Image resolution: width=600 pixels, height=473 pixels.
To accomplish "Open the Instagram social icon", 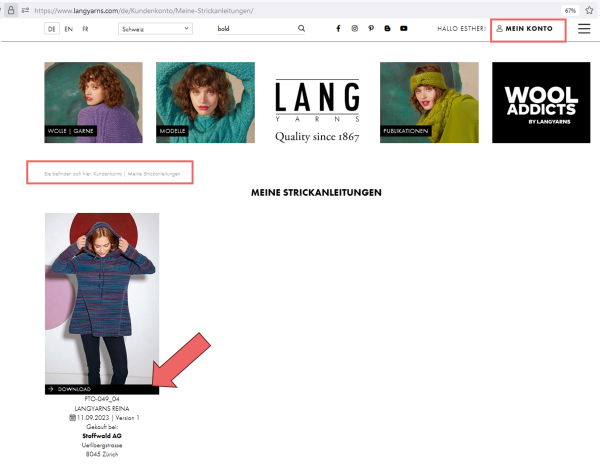I will coord(354,29).
